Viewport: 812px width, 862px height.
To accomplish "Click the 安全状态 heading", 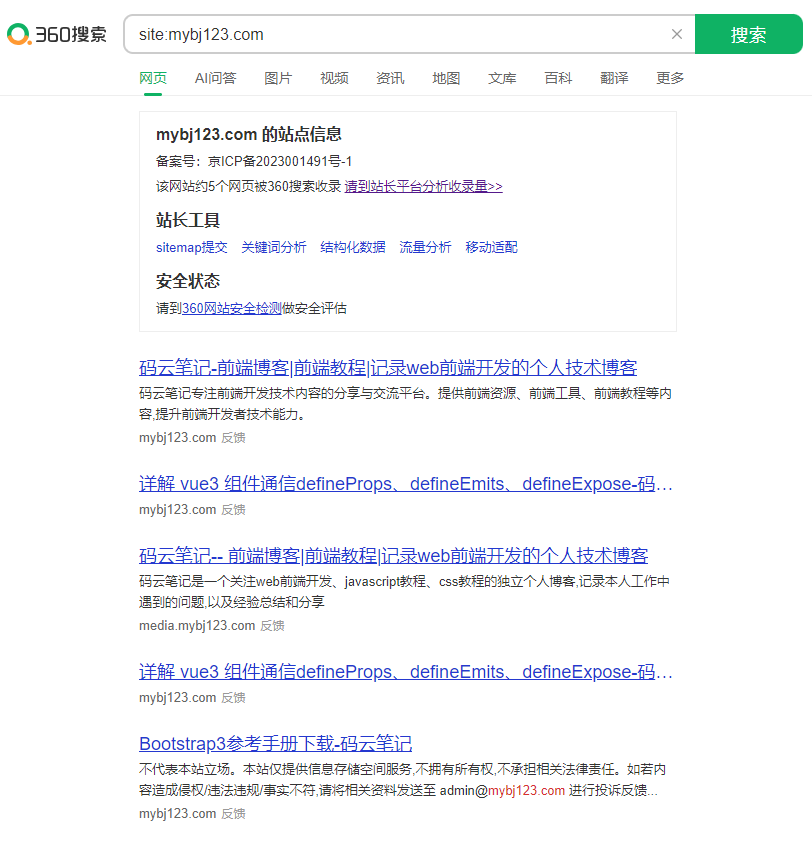I will pyautogui.click(x=187, y=281).
